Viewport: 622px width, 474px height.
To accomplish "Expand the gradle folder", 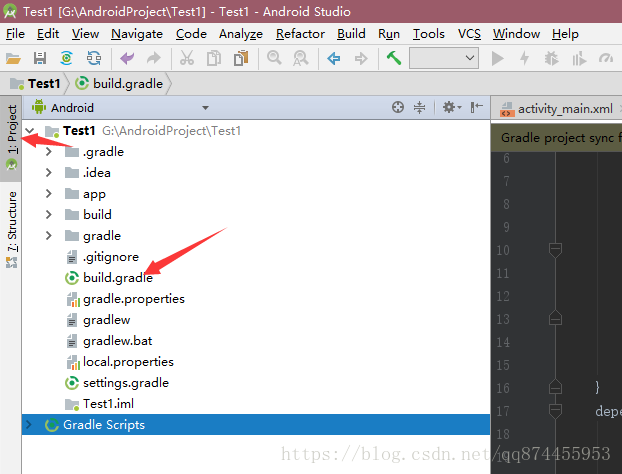I will pos(49,236).
